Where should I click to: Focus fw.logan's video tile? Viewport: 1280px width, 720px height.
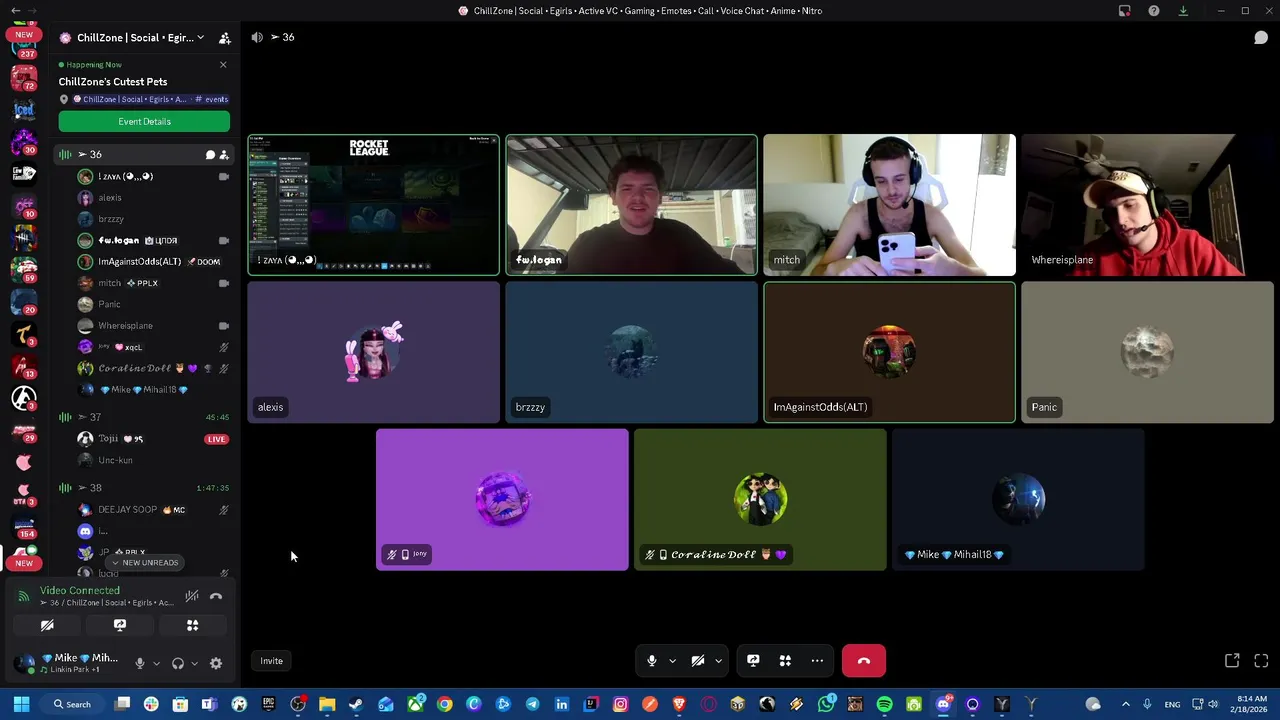point(632,205)
